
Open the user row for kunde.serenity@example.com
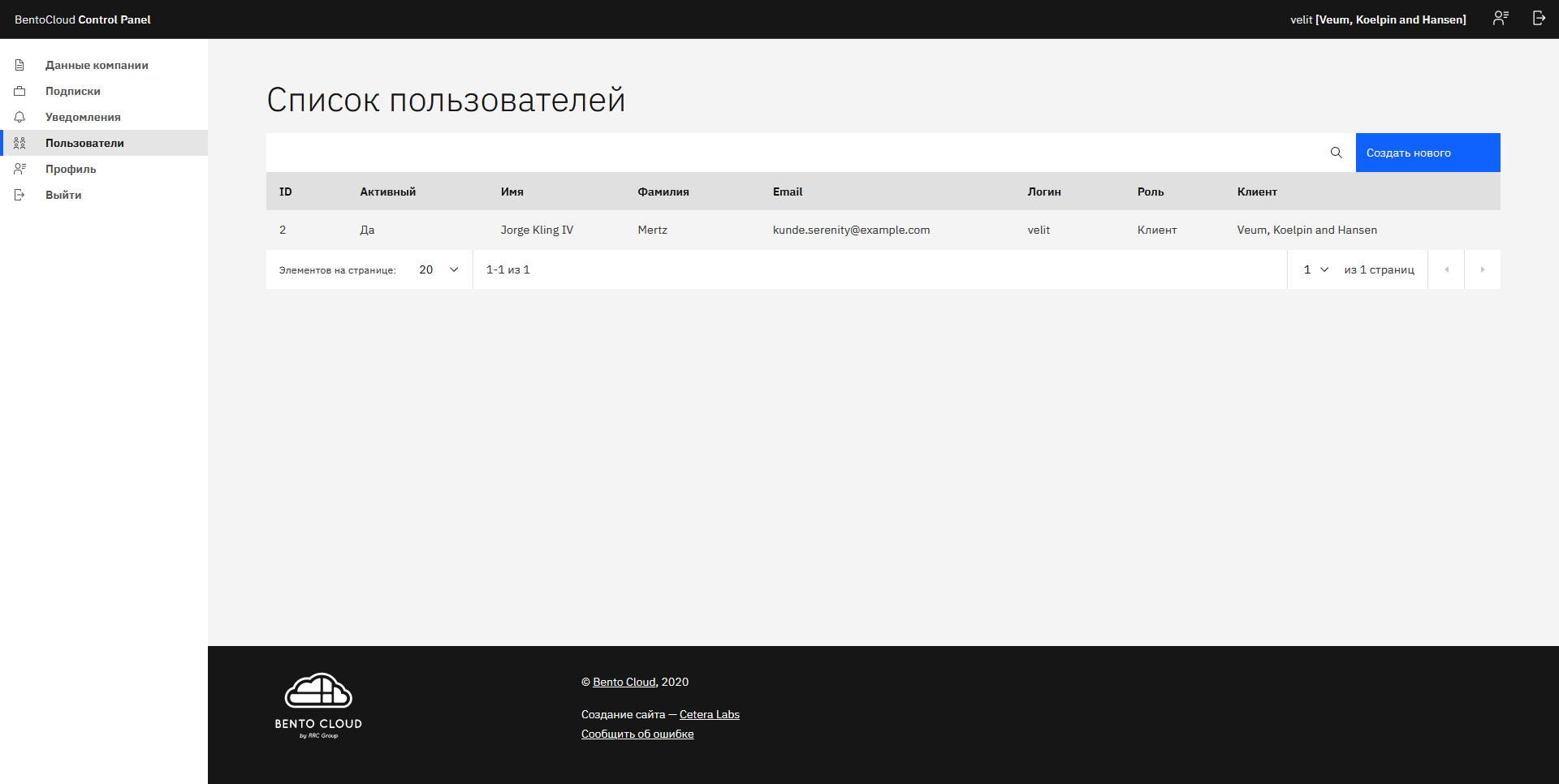(x=850, y=230)
